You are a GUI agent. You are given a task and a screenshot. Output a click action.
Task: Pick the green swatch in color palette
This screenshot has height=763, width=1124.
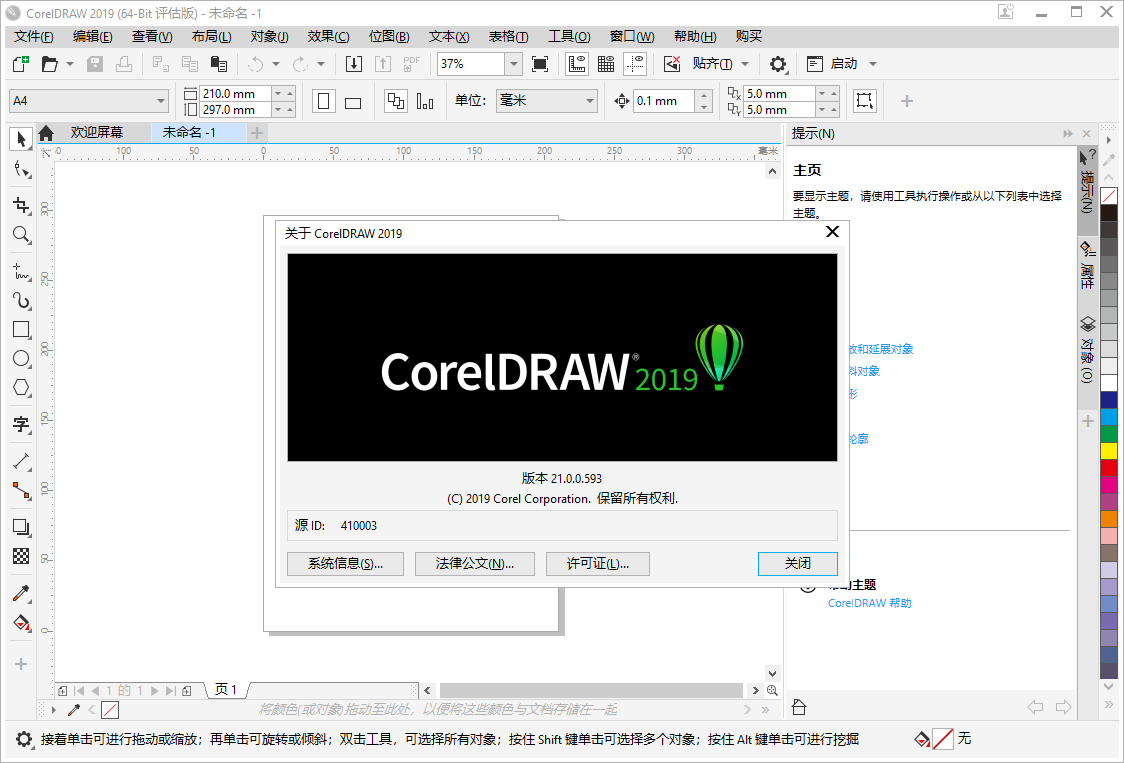1109,433
